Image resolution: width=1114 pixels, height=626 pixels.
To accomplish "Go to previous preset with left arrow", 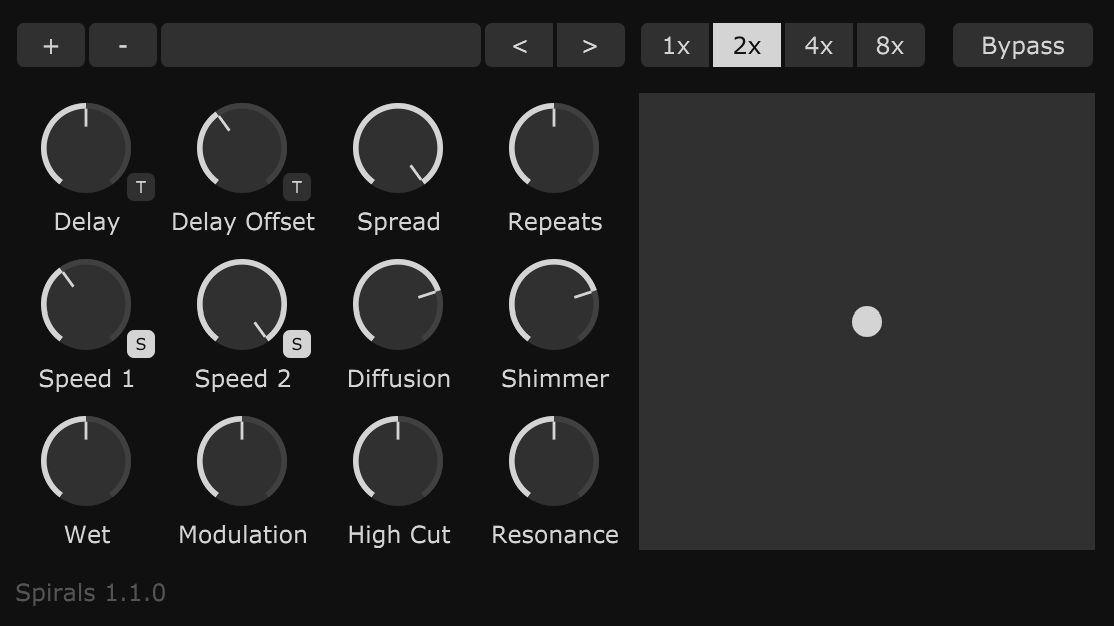I will pos(519,46).
